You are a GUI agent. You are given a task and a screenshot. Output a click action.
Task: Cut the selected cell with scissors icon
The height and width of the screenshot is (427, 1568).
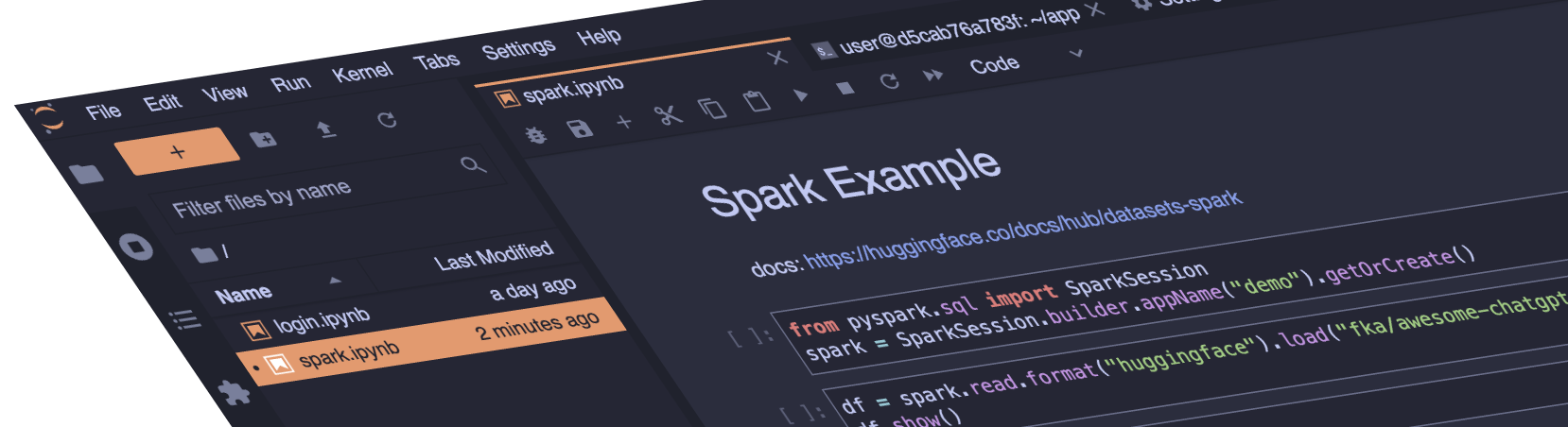tap(668, 114)
